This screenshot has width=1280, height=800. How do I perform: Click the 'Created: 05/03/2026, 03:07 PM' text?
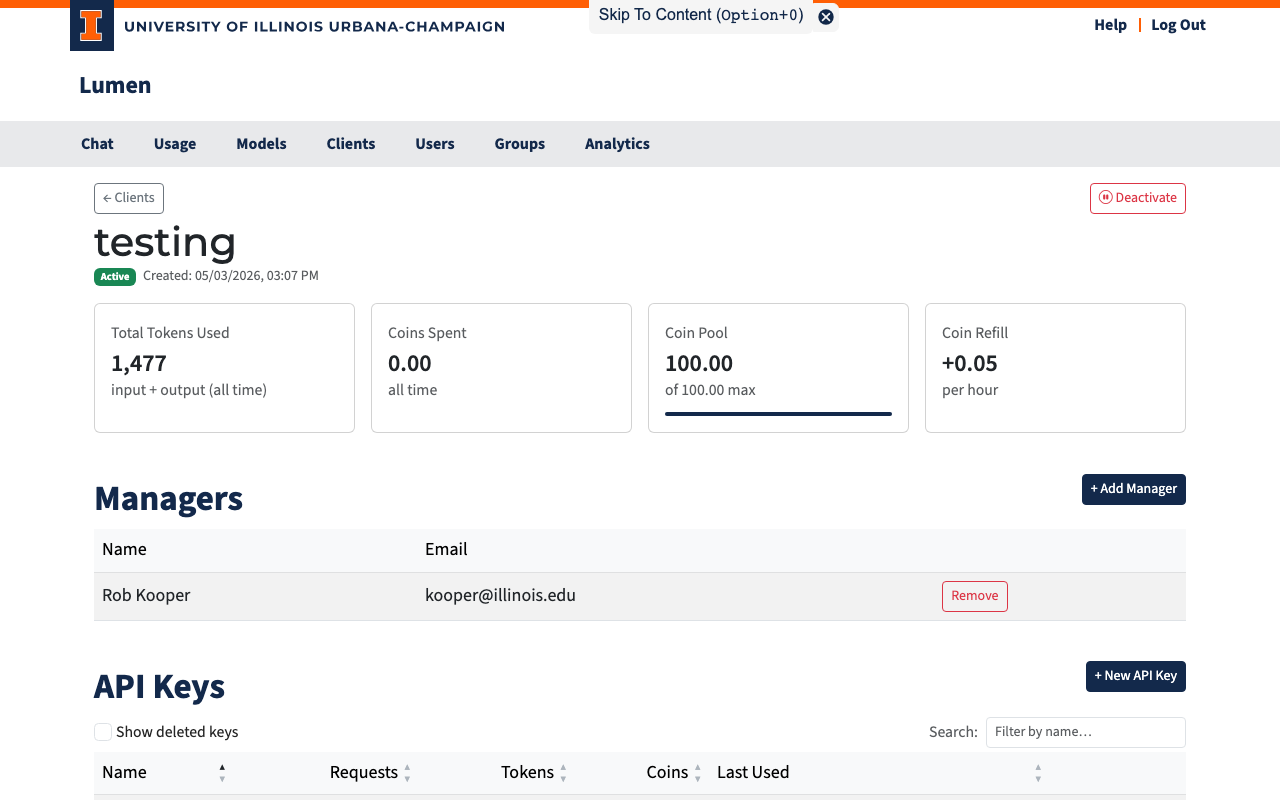click(x=231, y=276)
